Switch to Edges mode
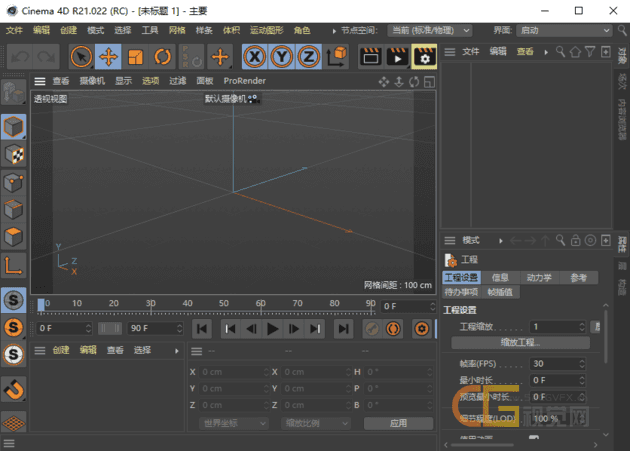 coord(13,210)
